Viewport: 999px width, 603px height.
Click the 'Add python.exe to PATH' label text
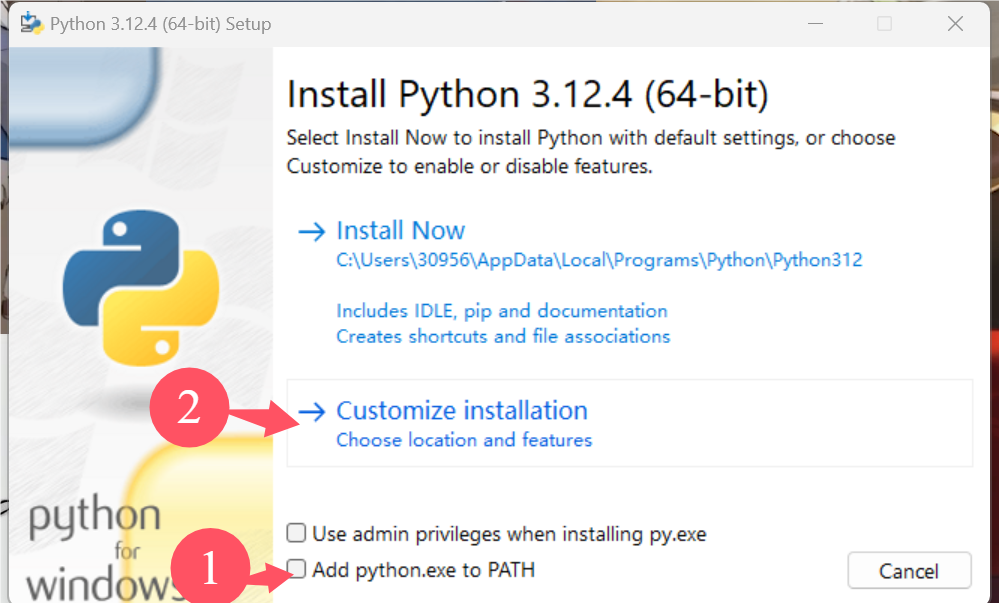click(423, 570)
